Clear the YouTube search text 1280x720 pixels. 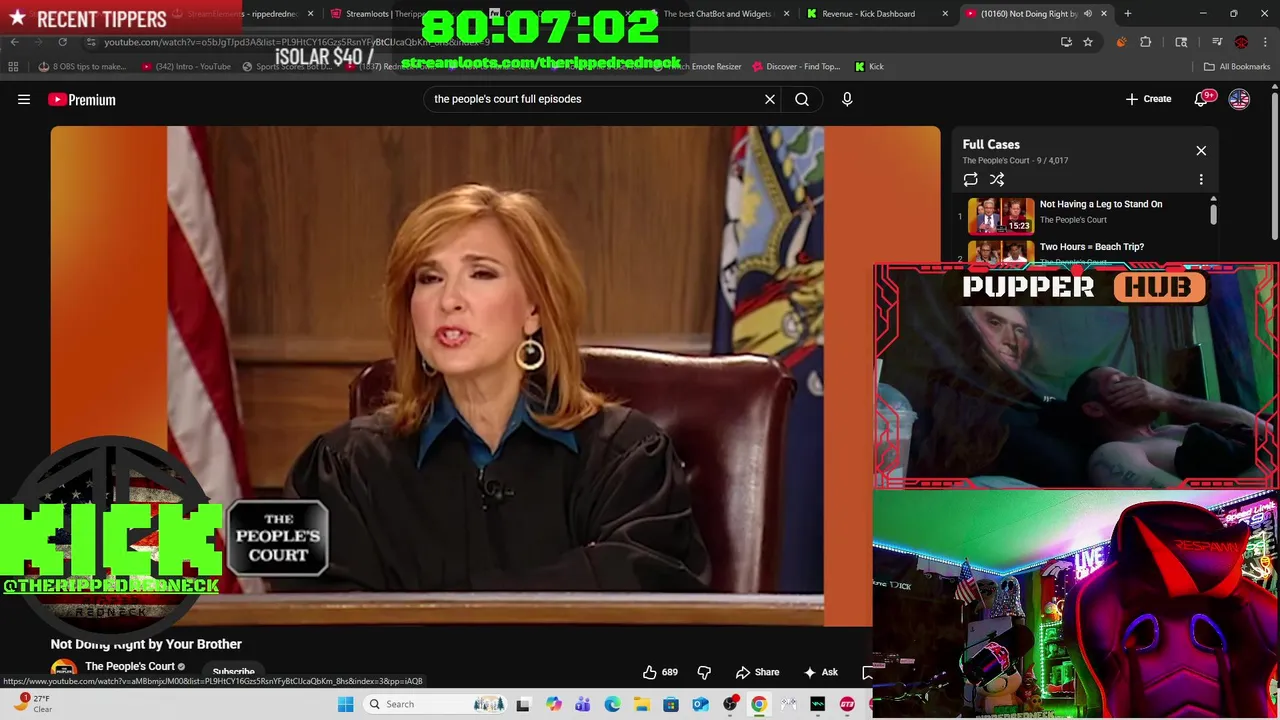click(770, 99)
